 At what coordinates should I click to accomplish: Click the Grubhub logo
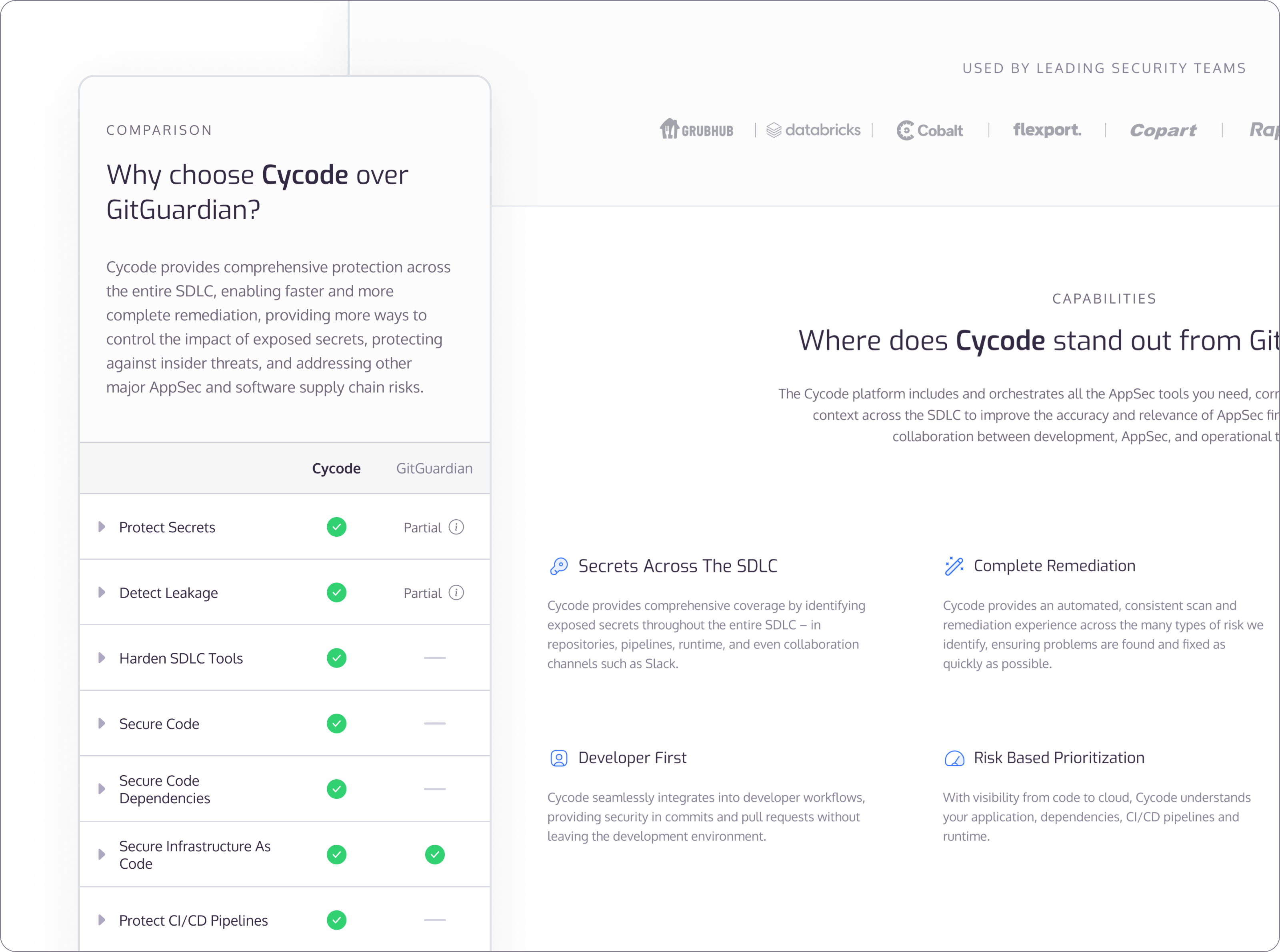click(x=697, y=129)
